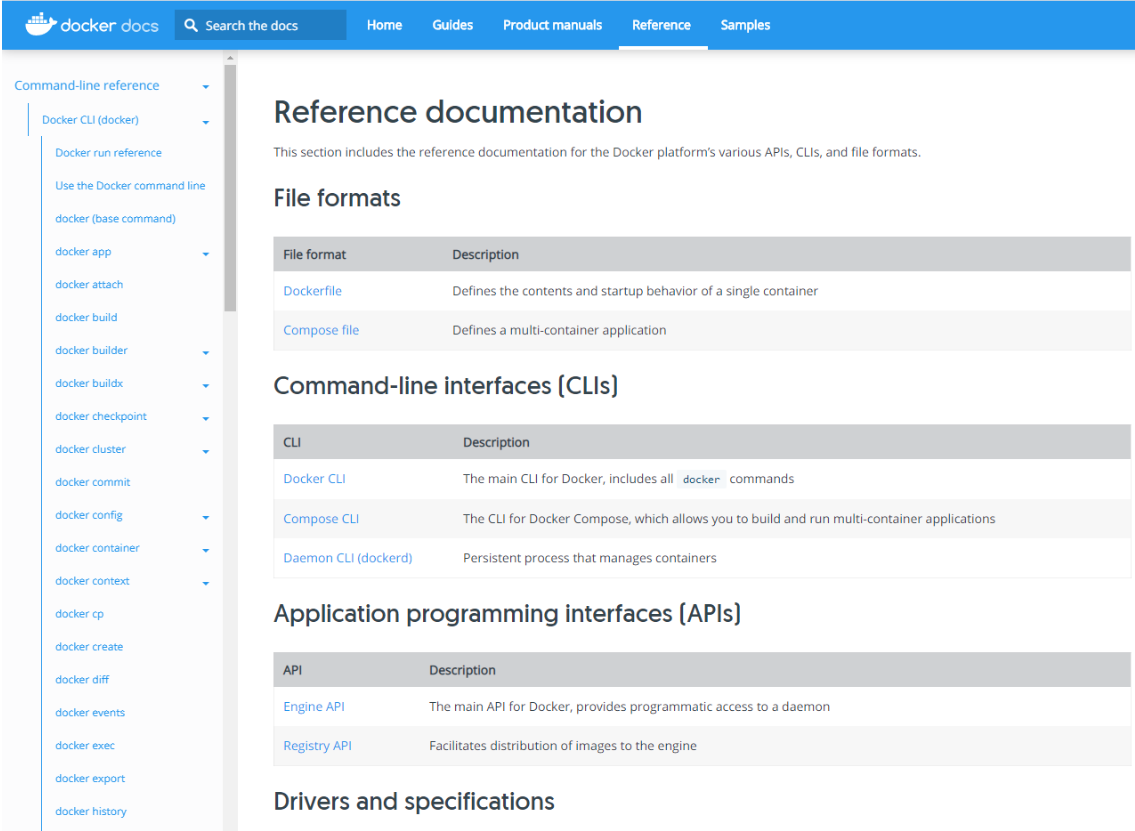
Task: Open docker (base command) page
Action: coord(115,219)
